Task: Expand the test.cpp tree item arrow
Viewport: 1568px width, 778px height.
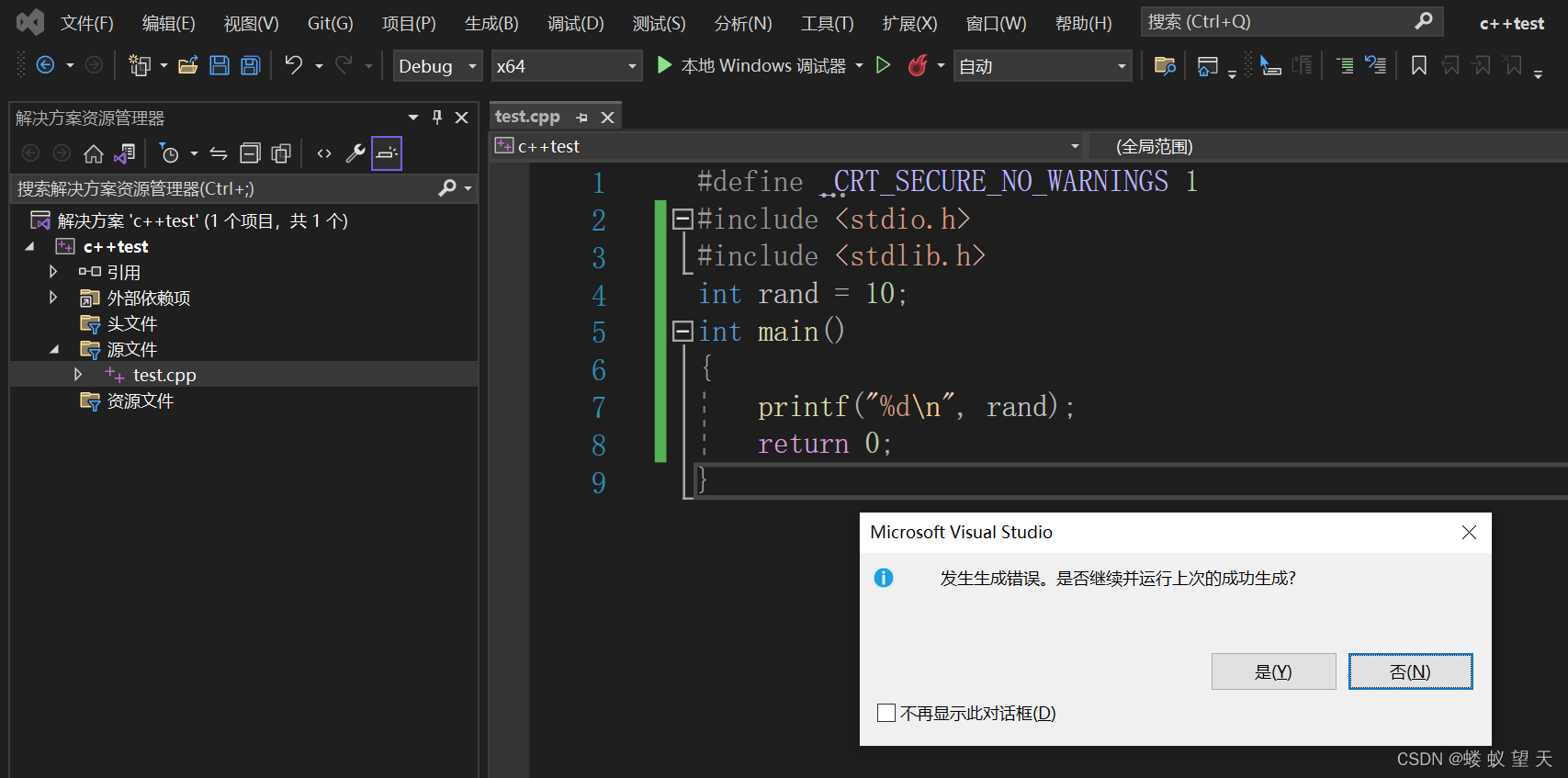Action: (78, 375)
